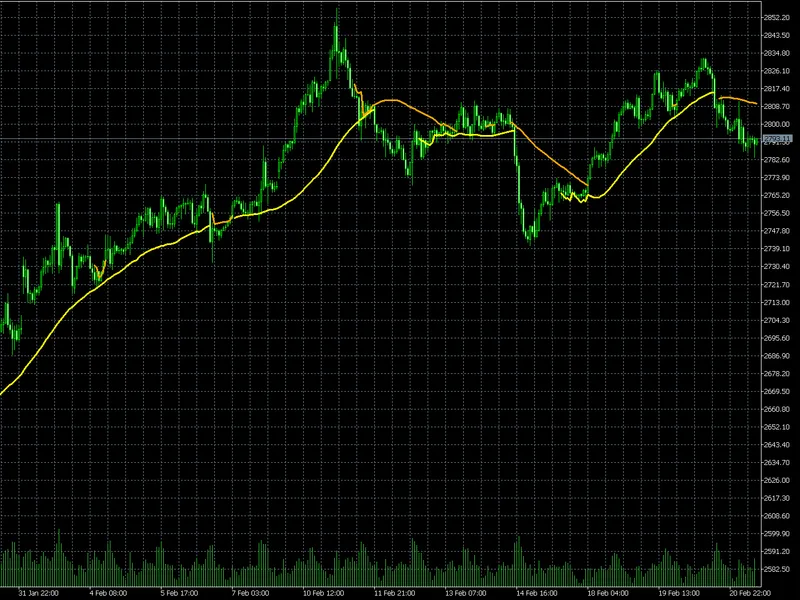Pick the 18 Feb 04:00 date label
The width and height of the screenshot is (800, 600).
pos(608,593)
